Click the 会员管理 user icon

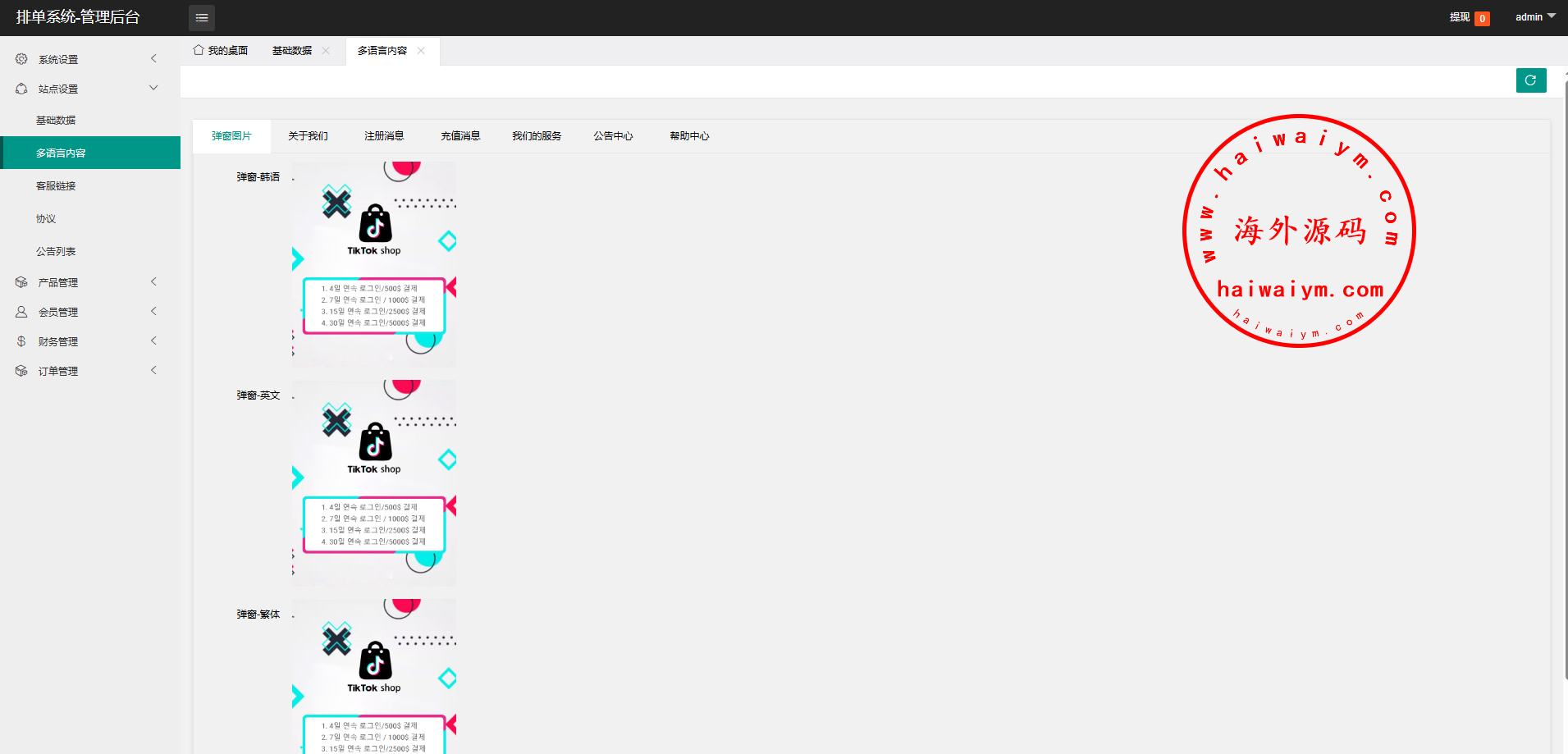pyautogui.click(x=21, y=312)
